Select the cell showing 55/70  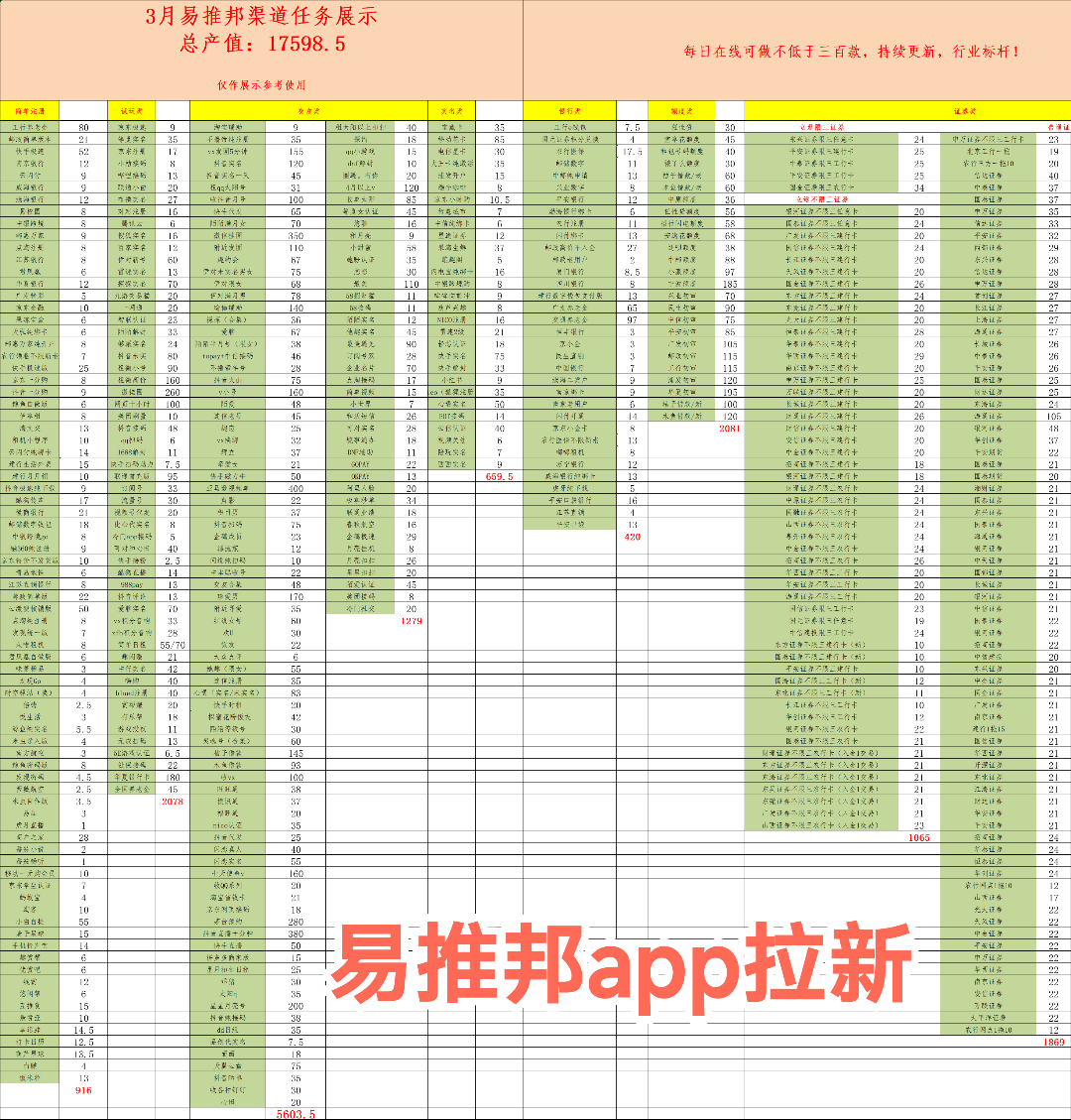click(173, 645)
